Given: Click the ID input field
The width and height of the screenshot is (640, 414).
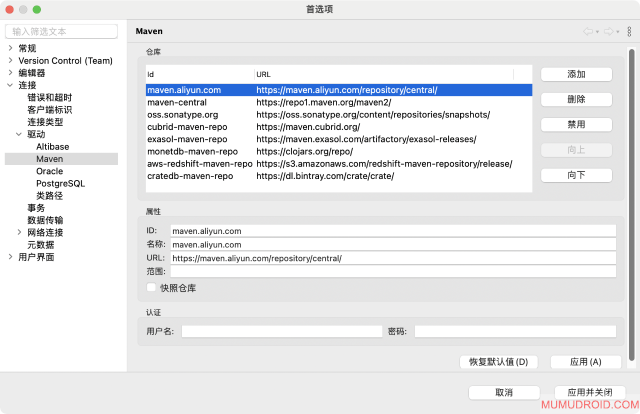Looking at the screenshot, I should (393, 231).
